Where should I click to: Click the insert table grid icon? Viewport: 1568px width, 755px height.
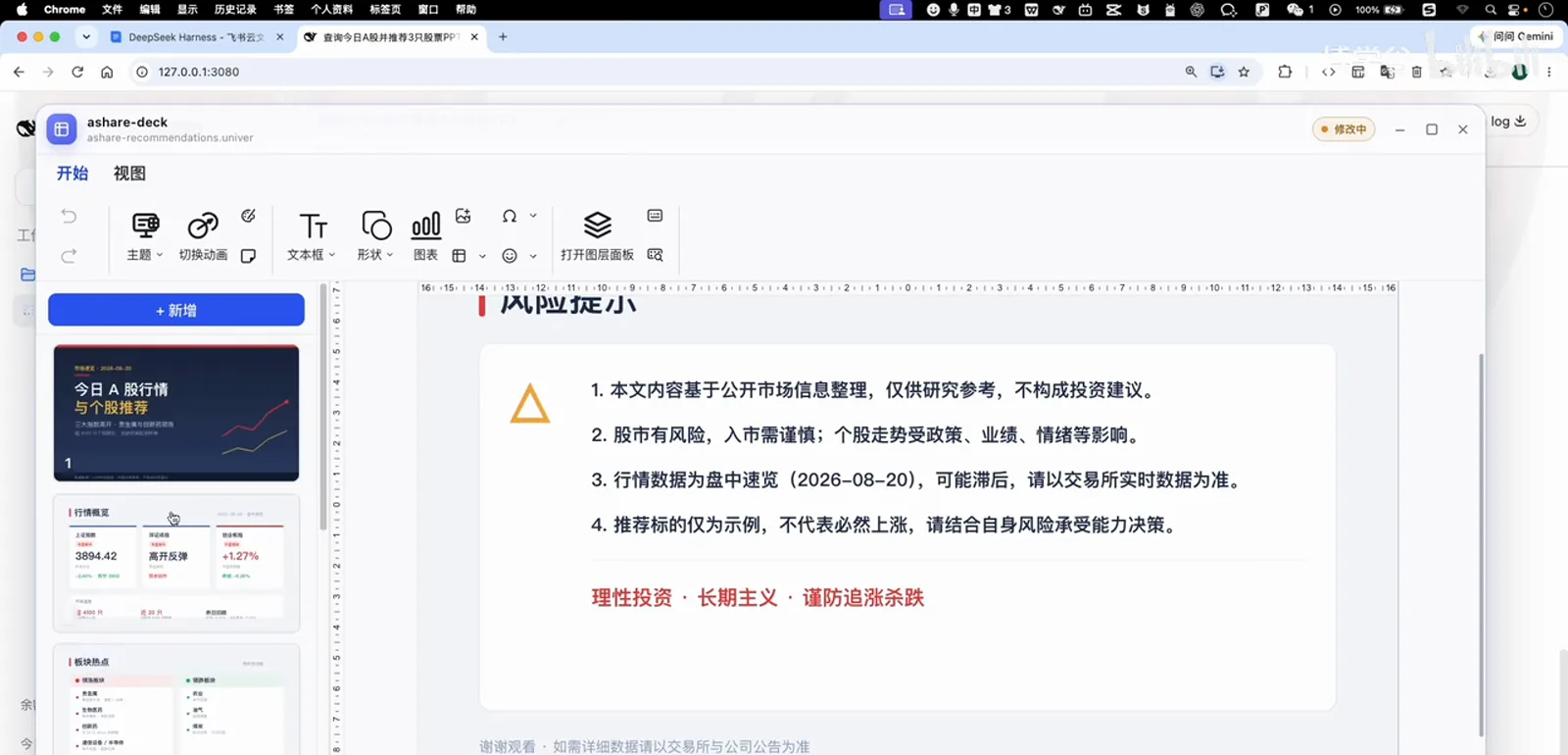tap(459, 256)
